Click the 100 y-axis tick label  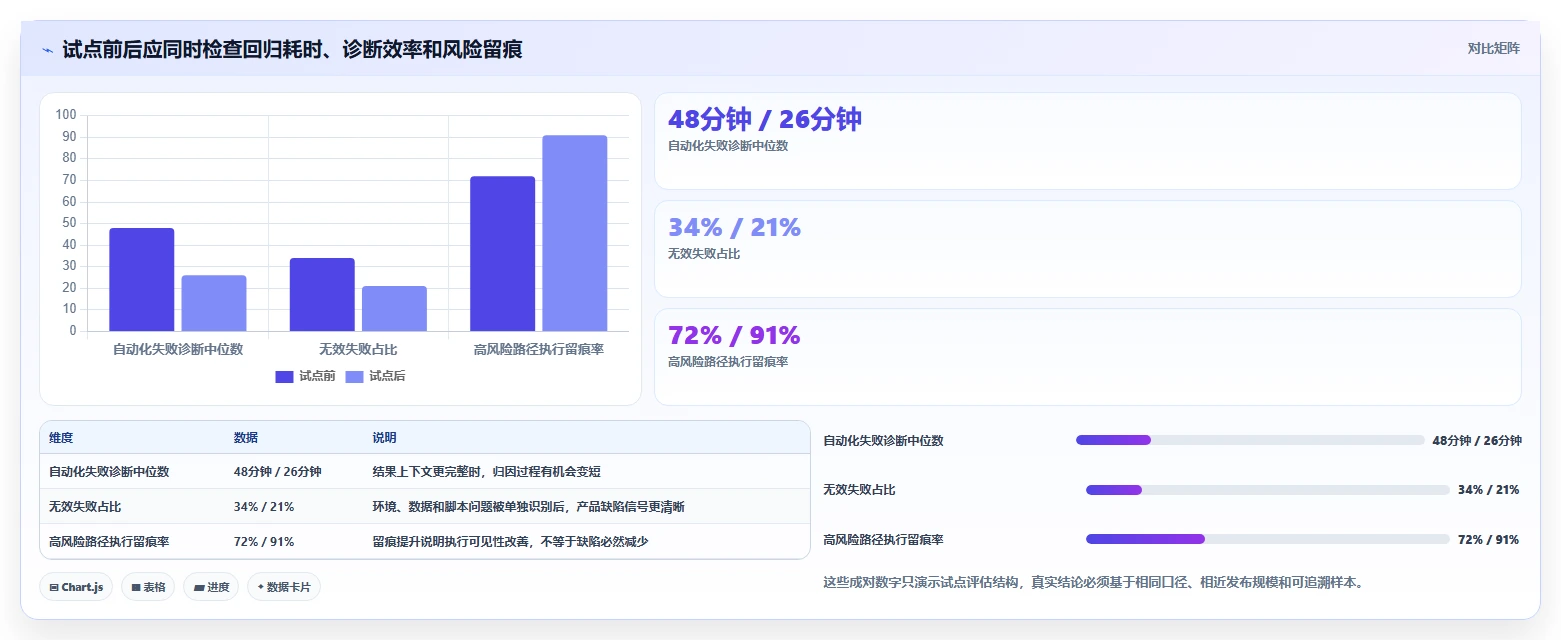tap(66, 115)
